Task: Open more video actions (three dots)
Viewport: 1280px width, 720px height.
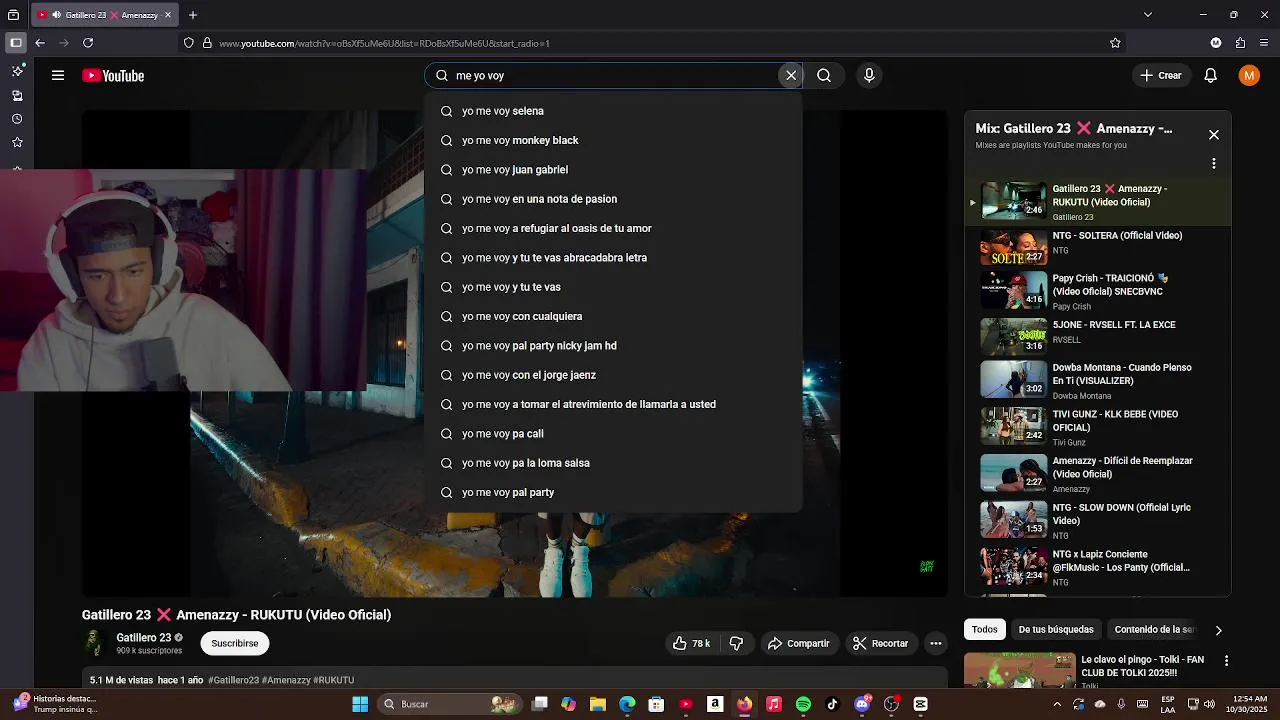Action: tap(936, 643)
